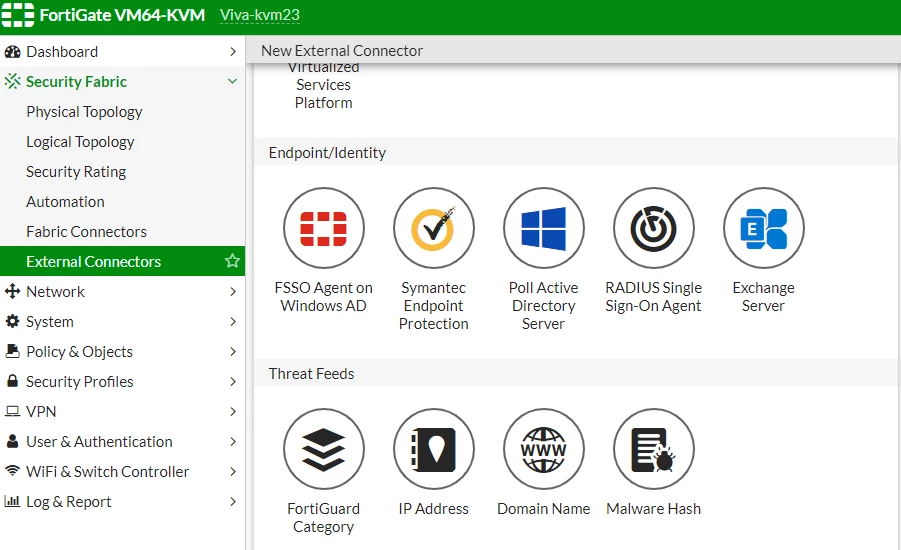Select the FSSO Agent on Windows AD connector icon

coord(324,228)
